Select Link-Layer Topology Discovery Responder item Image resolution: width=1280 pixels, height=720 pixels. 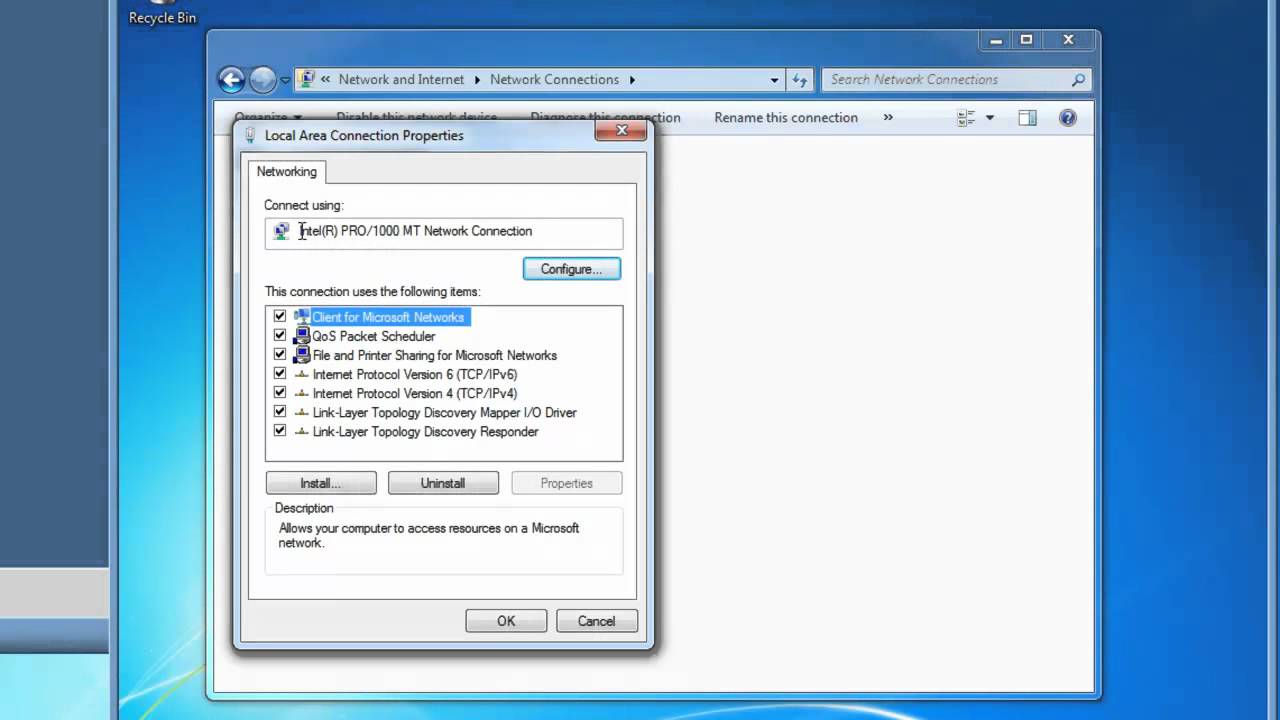coord(426,431)
